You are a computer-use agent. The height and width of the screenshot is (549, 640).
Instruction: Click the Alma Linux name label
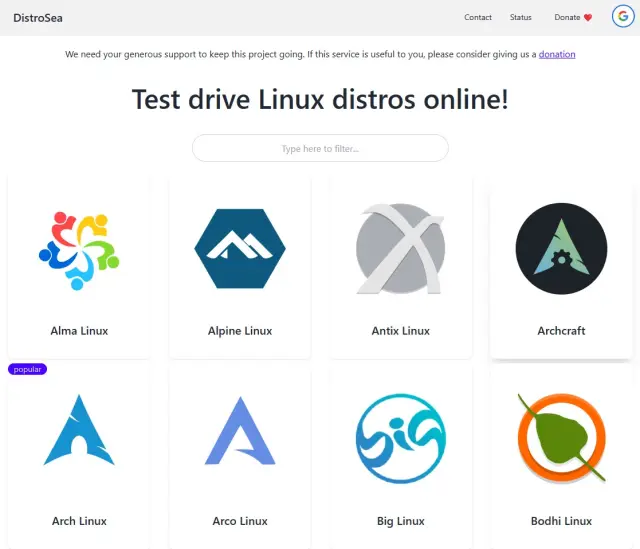click(x=79, y=331)
